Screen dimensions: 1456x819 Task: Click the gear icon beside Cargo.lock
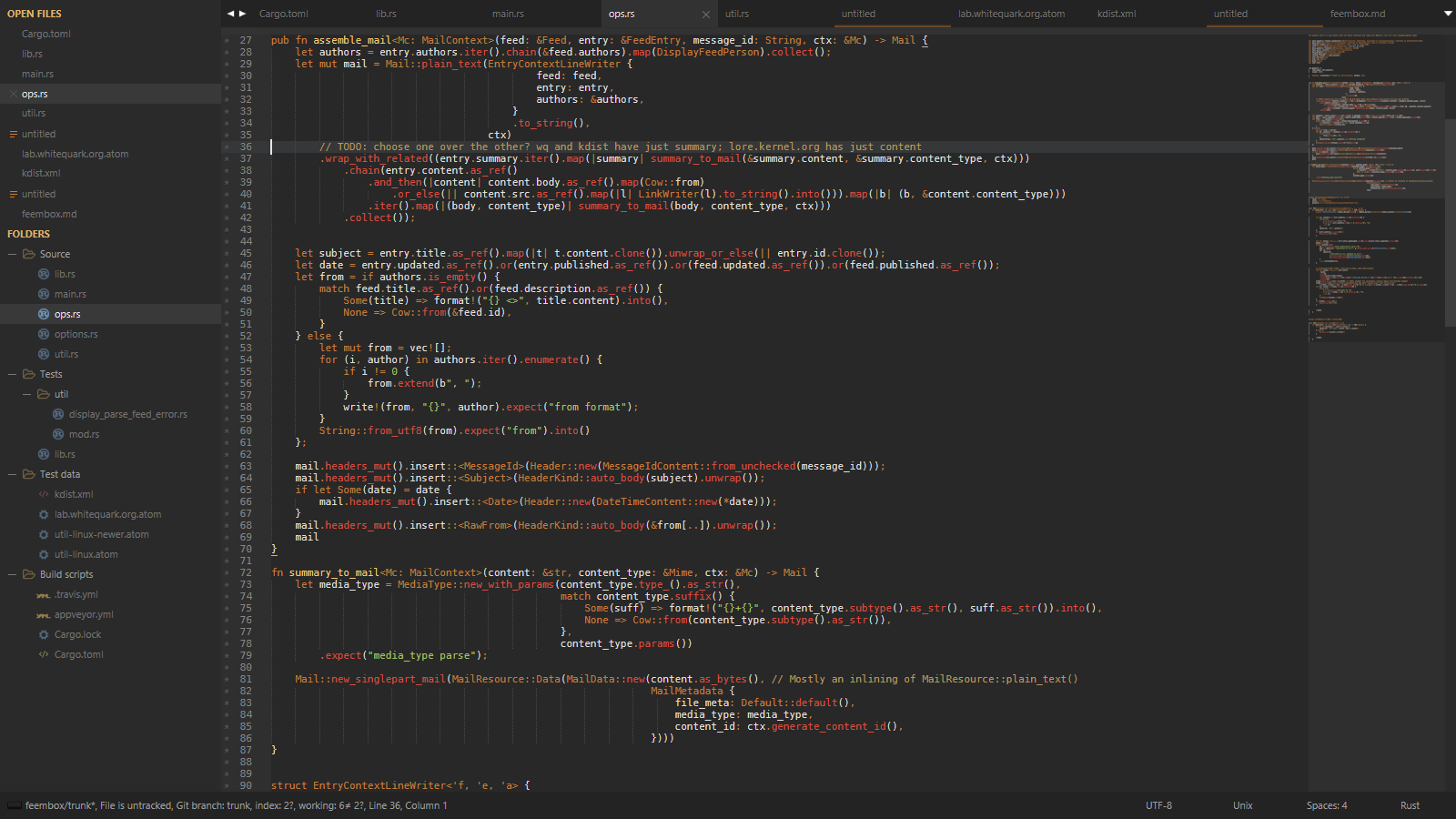(44, 634)
